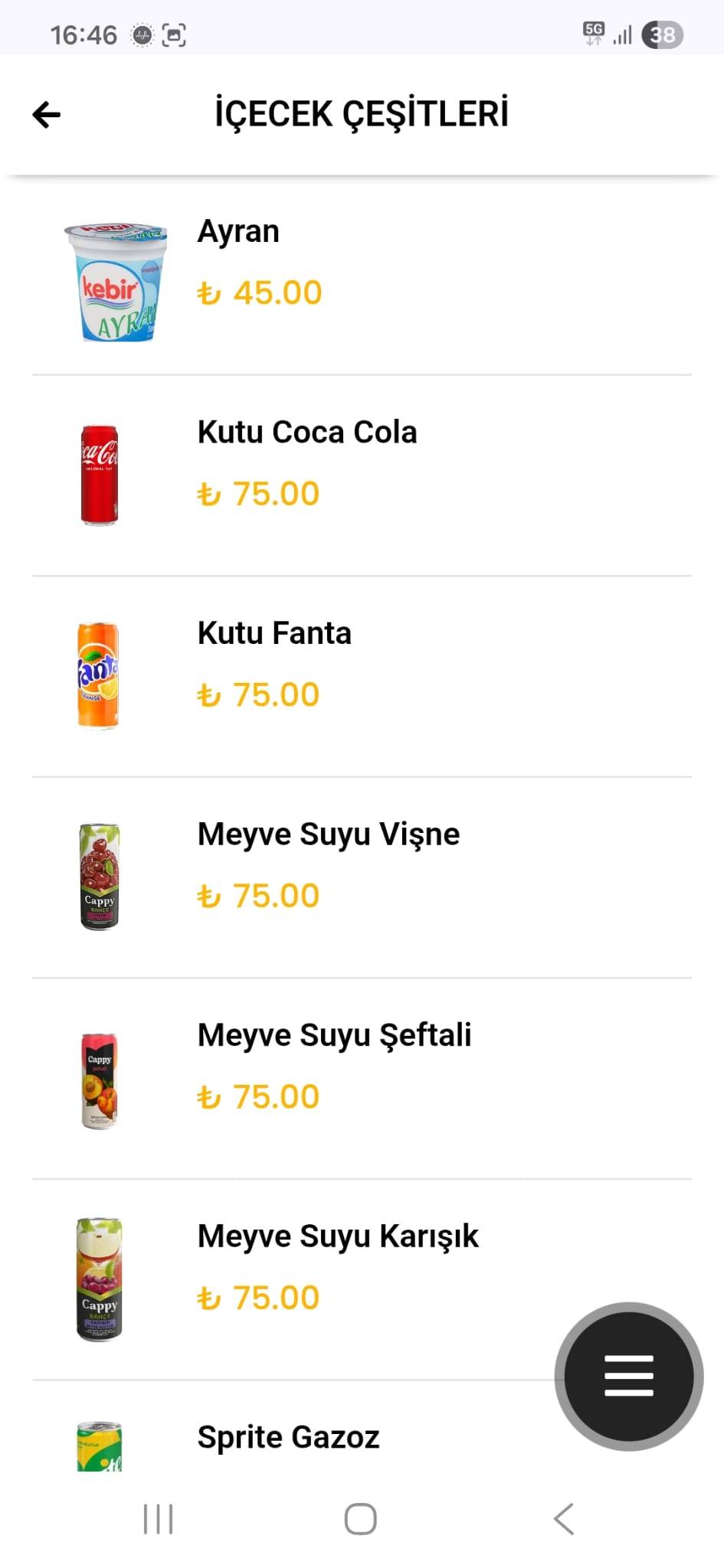Select the Ayran item title
The image size is (724, 1568).
238,232
